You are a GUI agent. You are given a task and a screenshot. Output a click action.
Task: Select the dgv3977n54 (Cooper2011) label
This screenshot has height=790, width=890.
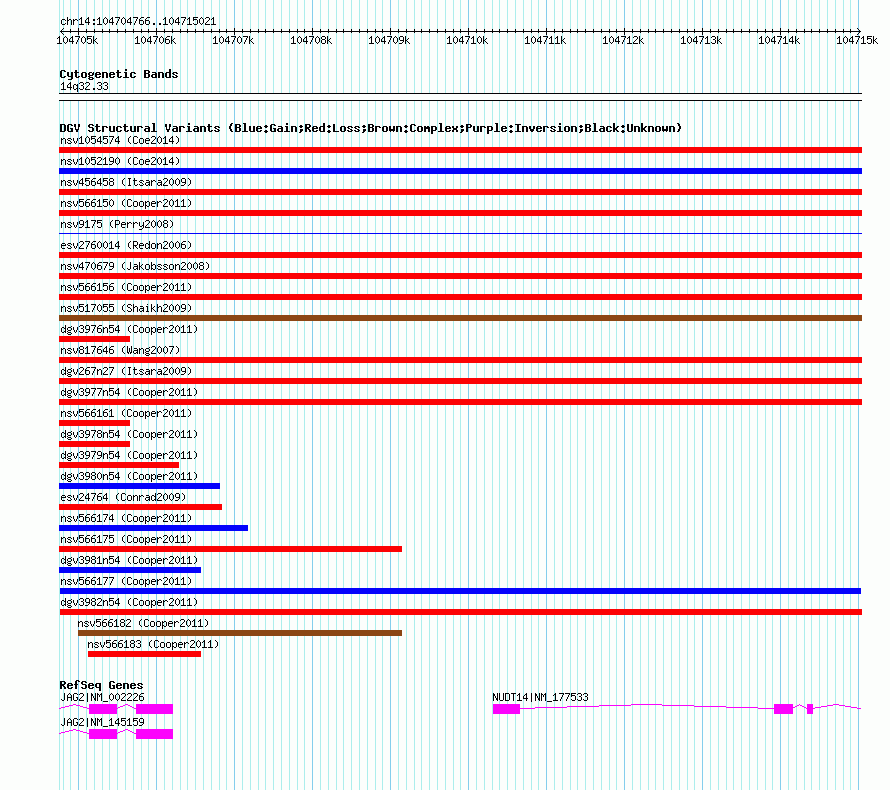coord(129,392)
